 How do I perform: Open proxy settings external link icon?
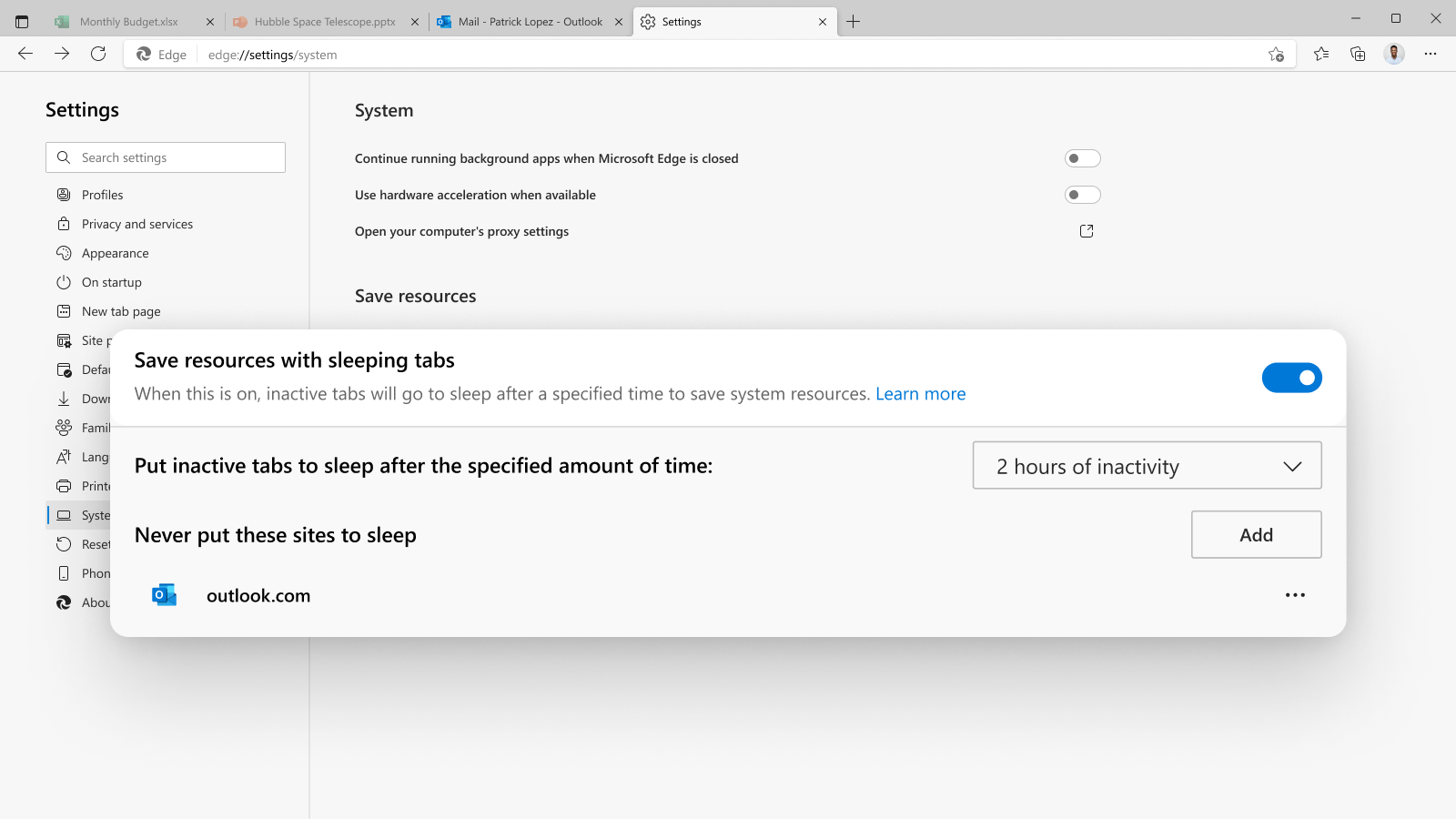tap(1086, 231)
